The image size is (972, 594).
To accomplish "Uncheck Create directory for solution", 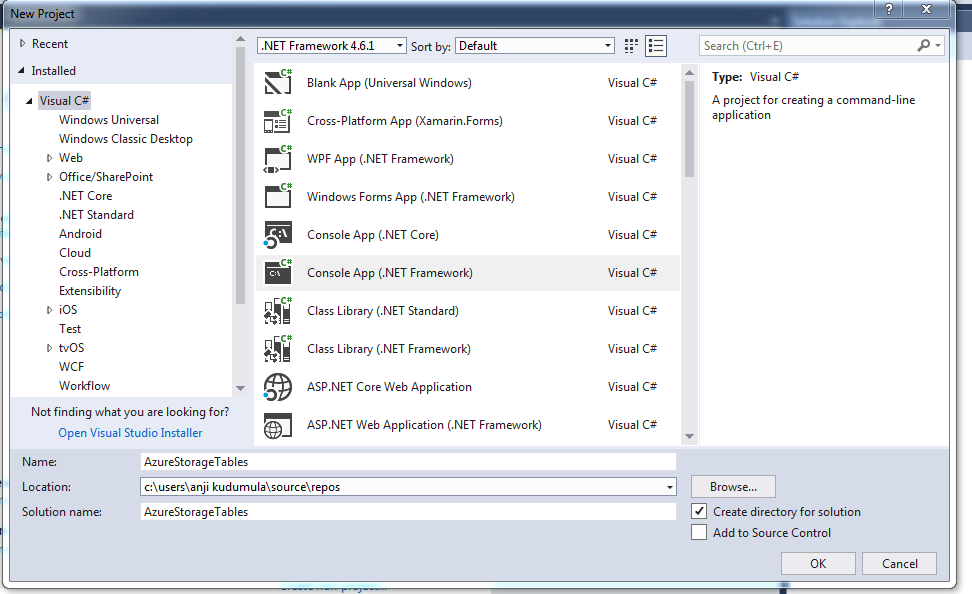I will point(697,510).
